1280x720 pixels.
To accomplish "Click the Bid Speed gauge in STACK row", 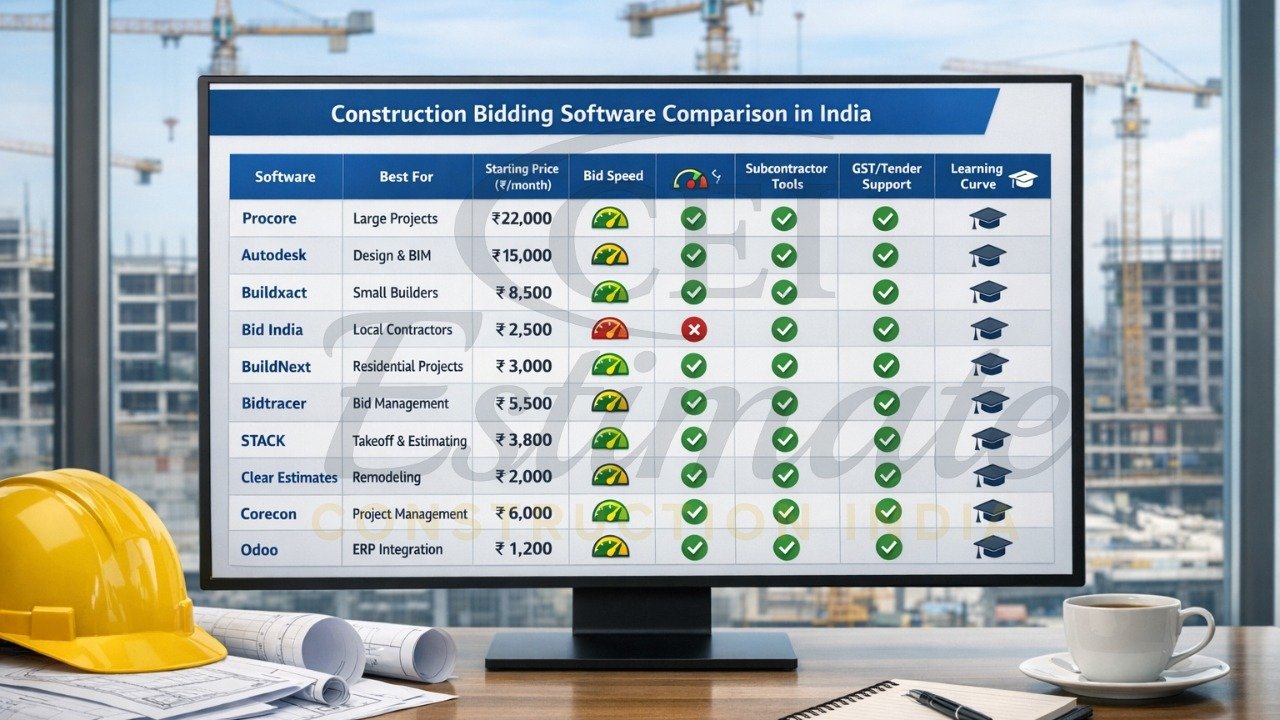I will point(610,439).
